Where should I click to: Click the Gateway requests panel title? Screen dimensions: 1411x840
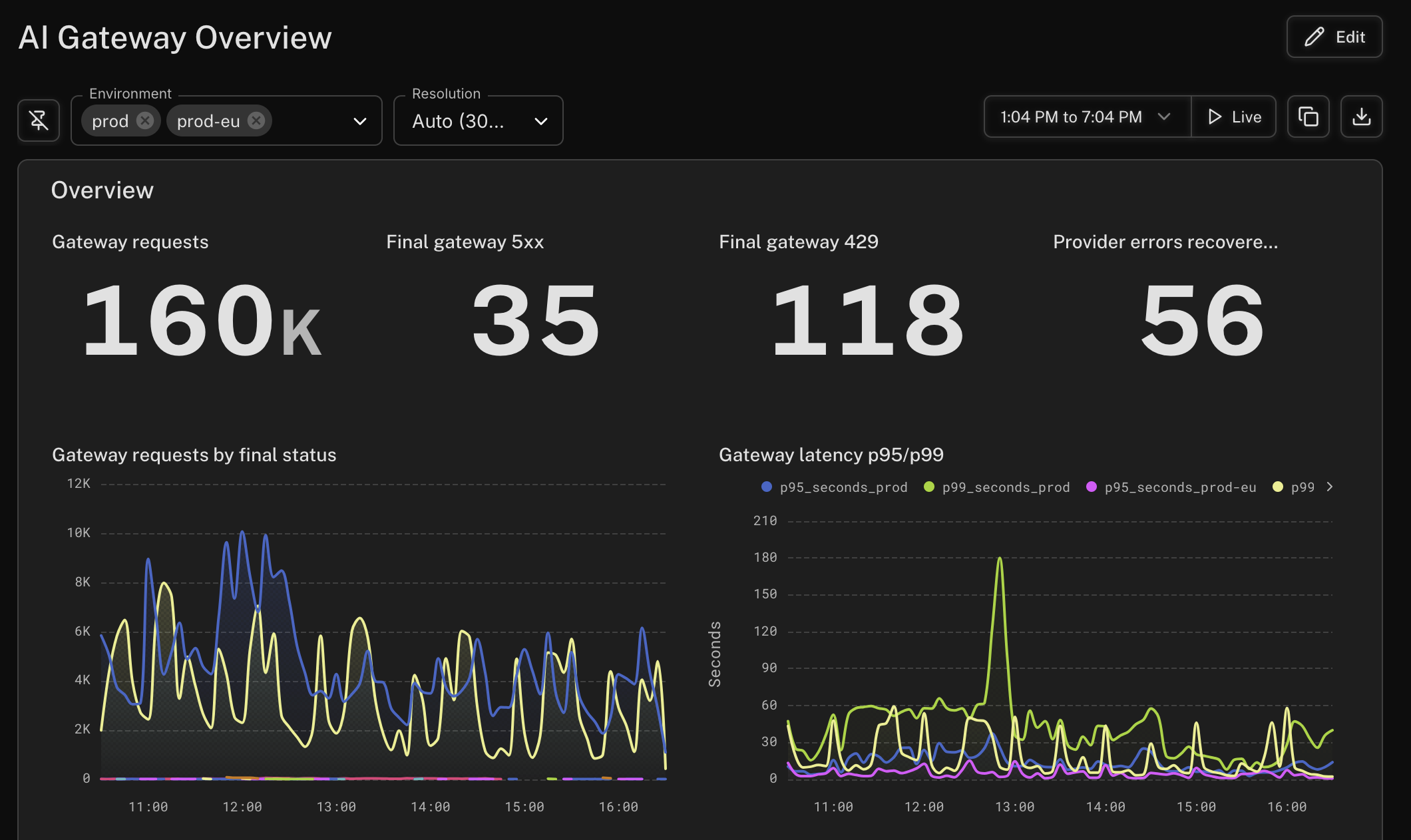coord(130,242)
